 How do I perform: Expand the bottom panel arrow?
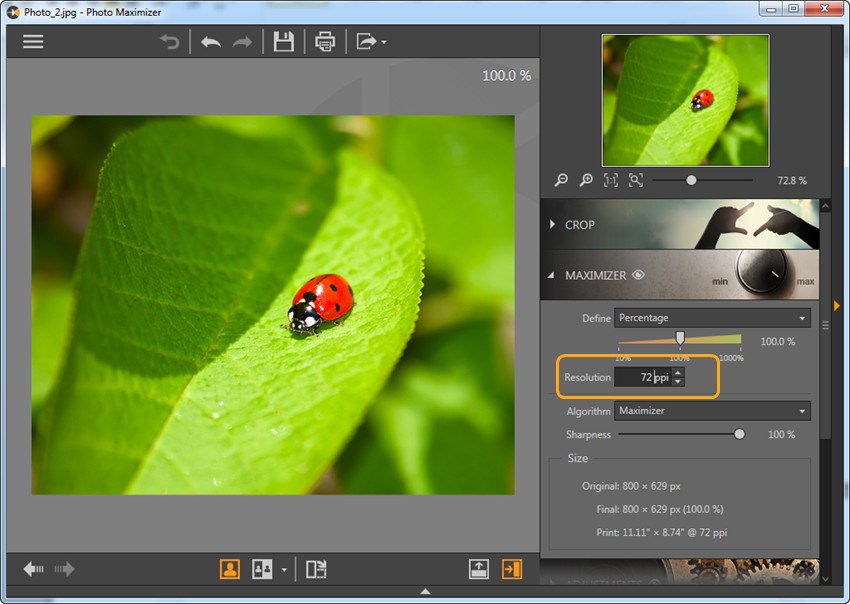pos(426,592)
